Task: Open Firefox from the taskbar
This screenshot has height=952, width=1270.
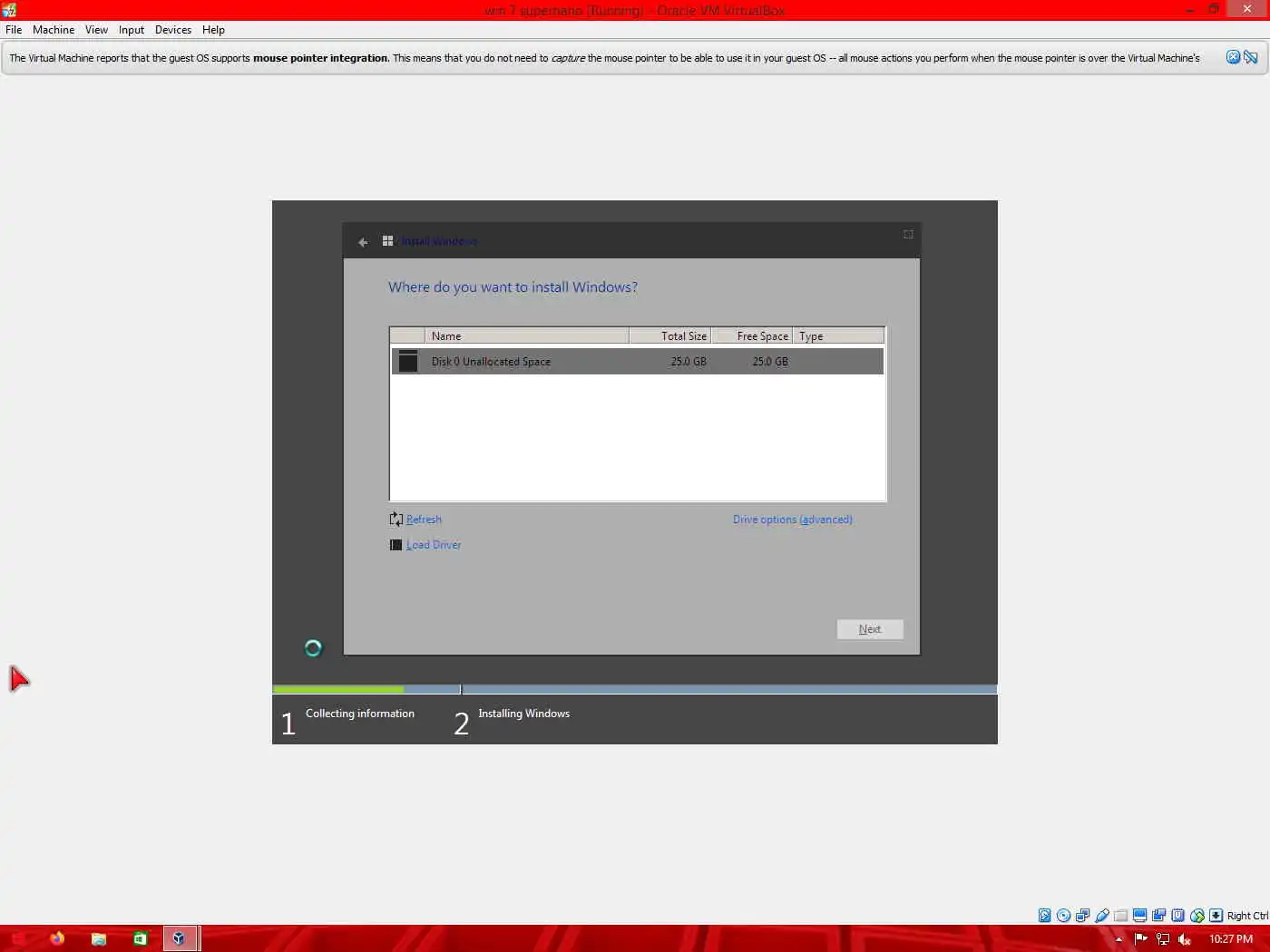Action: [57, 938]
